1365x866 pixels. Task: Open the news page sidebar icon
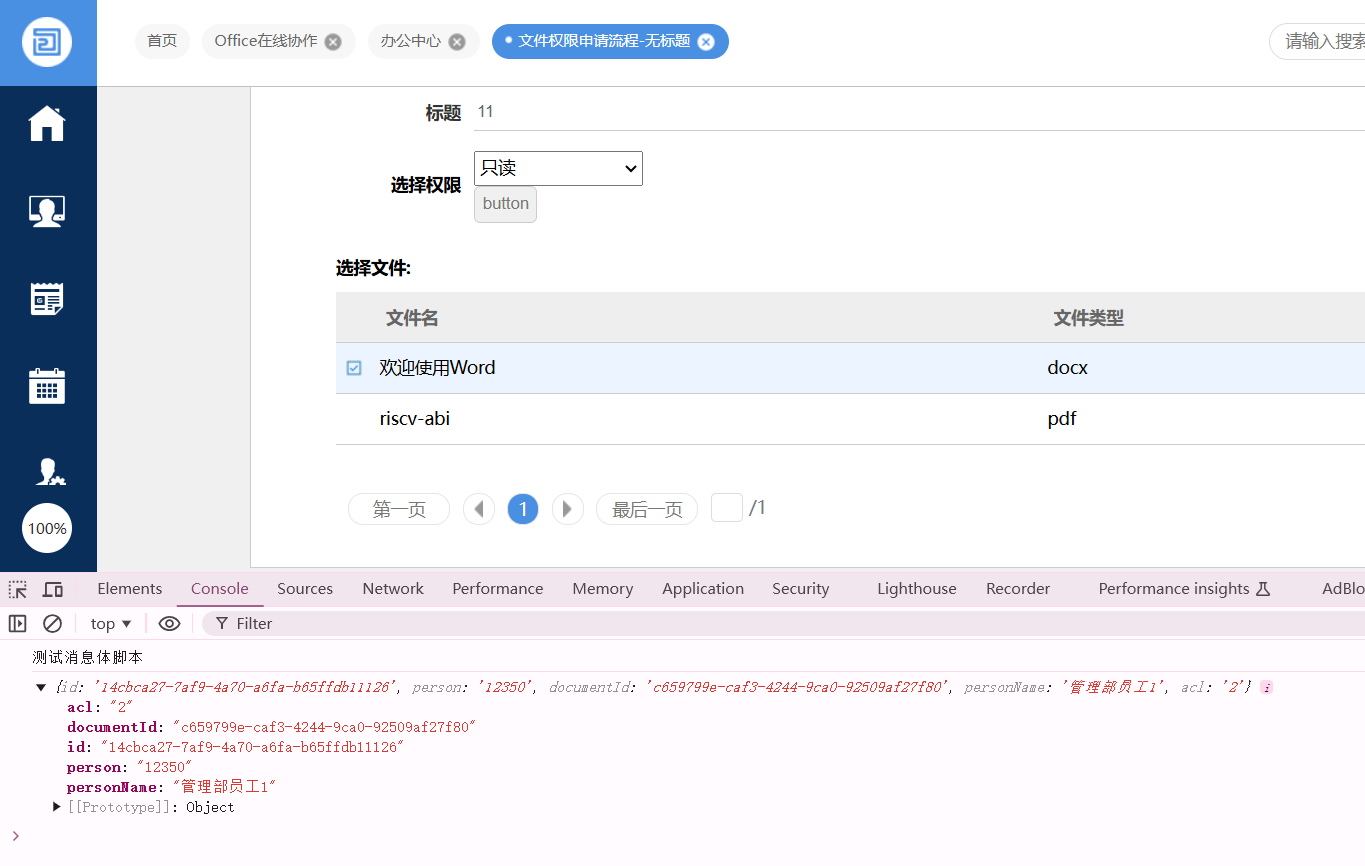point(47,298)
